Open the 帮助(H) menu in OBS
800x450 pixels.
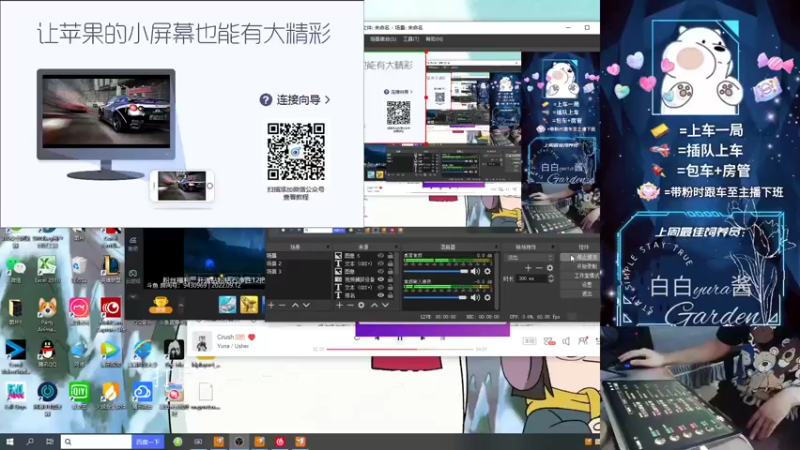(434, 39)
